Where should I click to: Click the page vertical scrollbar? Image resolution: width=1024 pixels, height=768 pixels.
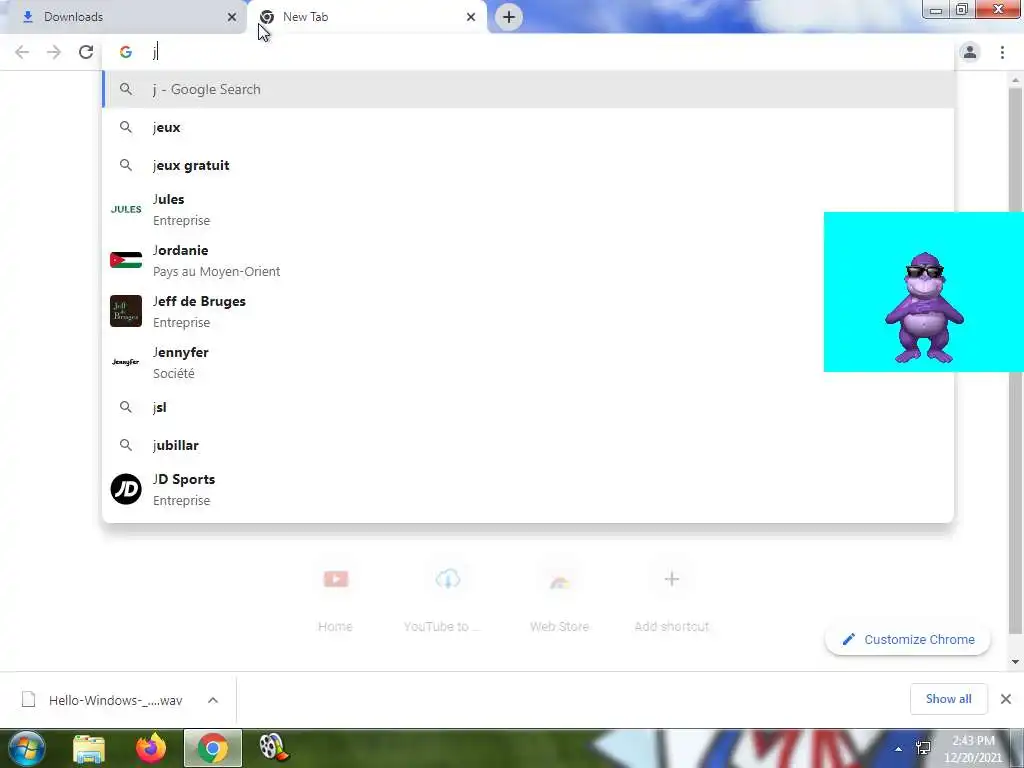pos(1015,360)
